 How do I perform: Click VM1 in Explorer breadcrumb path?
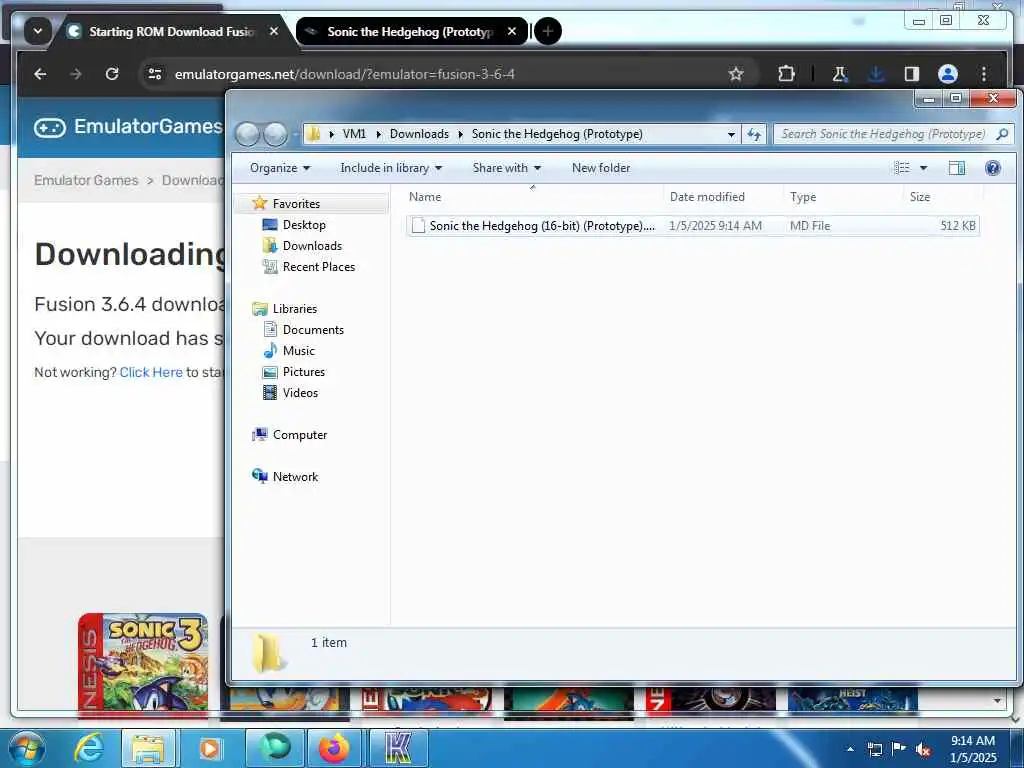point(354,134)
